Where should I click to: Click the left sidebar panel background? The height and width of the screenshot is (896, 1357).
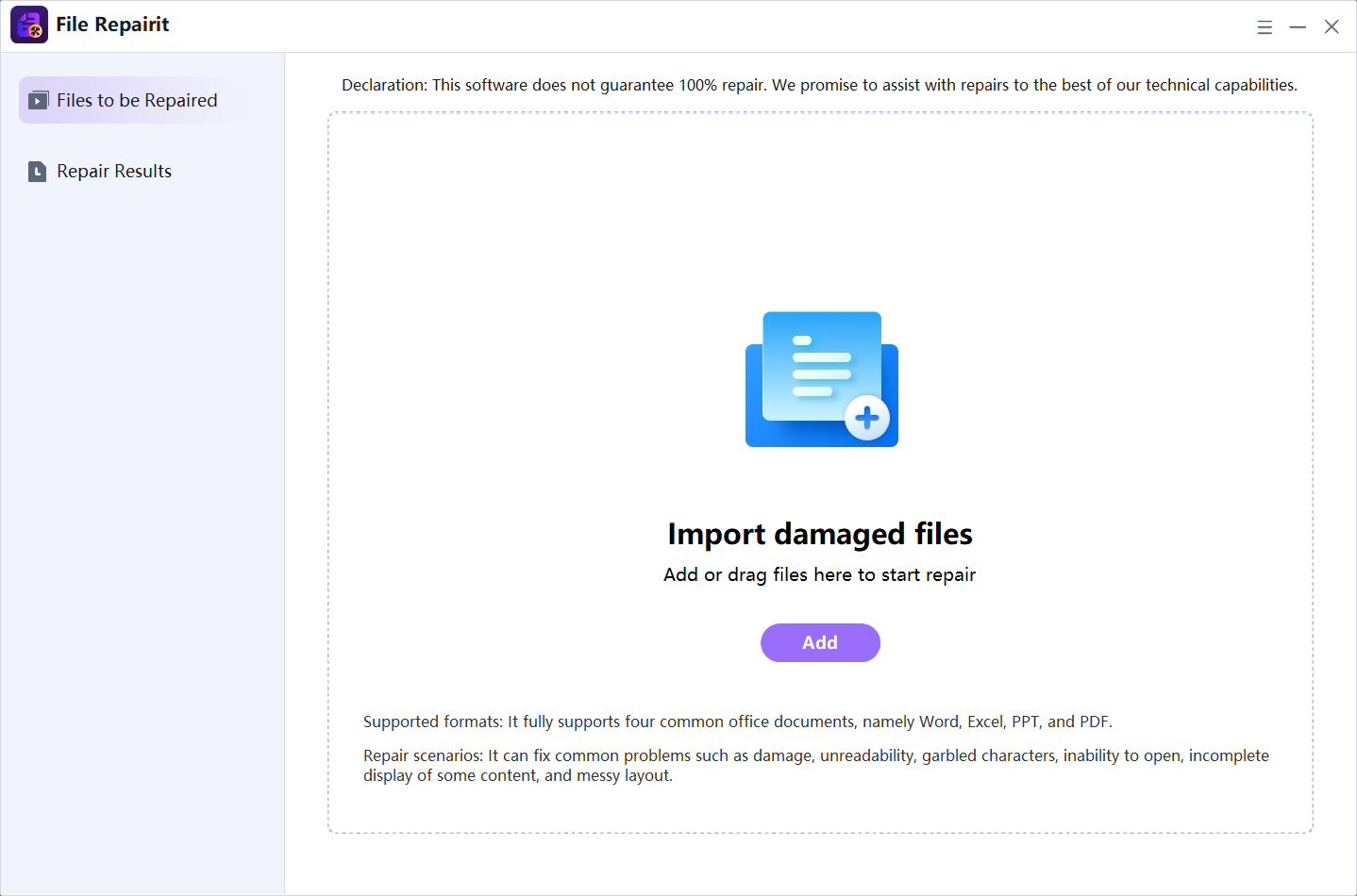(x=142, y=472)
